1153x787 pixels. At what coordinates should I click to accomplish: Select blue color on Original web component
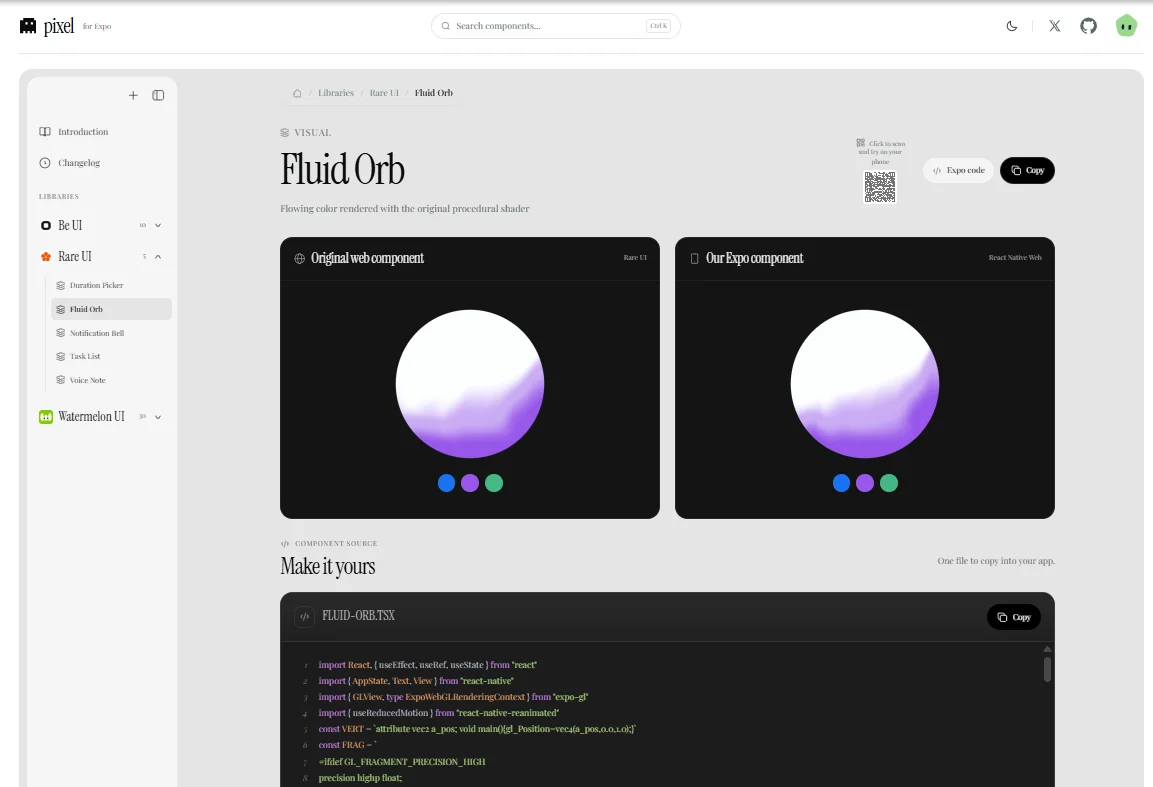point(446,483)
